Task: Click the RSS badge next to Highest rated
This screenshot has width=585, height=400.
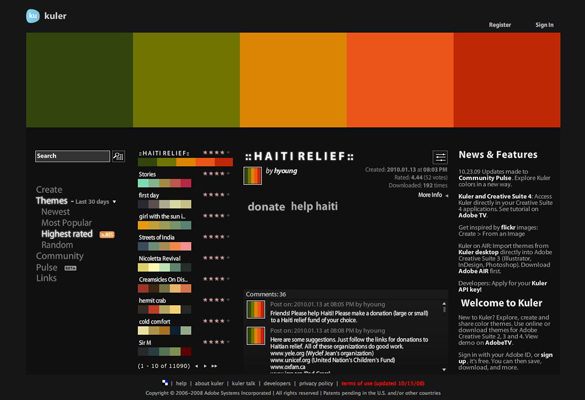Action: click(x=107, y=235)
